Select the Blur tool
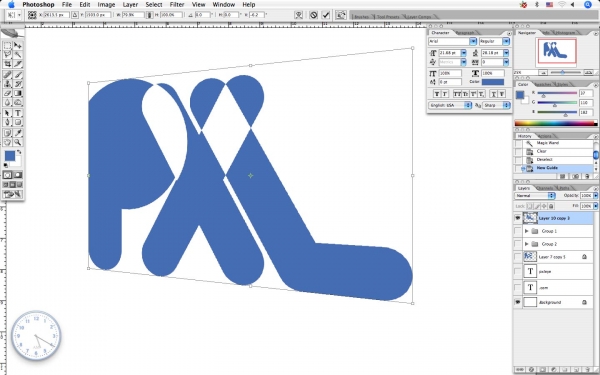The width and height of the screenshot is (600, 375). coord(7,103)
